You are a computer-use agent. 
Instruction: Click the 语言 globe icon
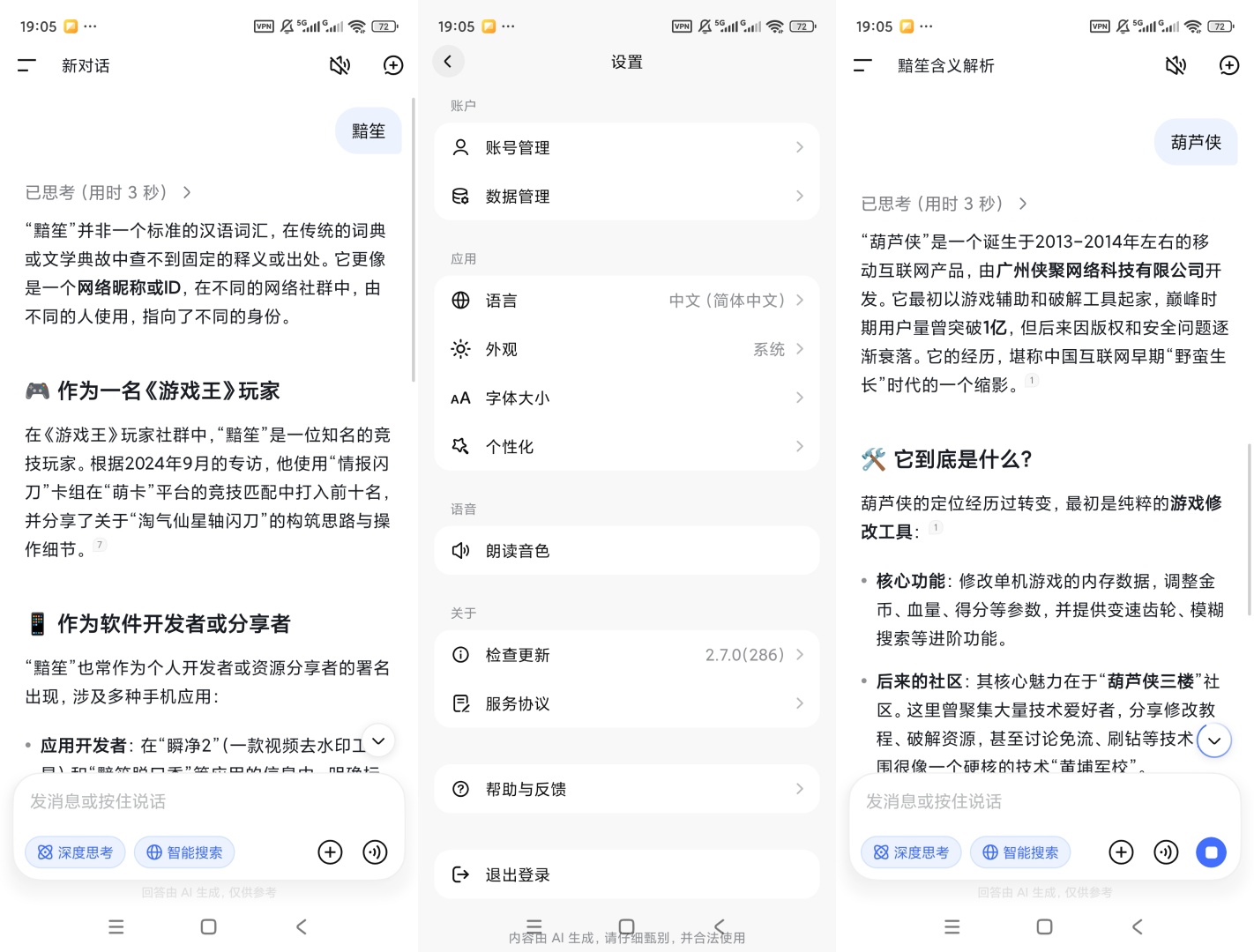(460, 301)
